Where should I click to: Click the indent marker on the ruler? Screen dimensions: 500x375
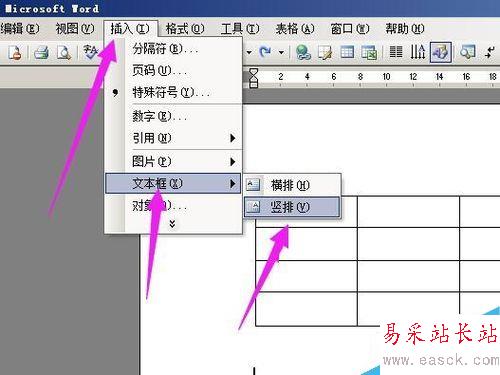click(254, 77)
